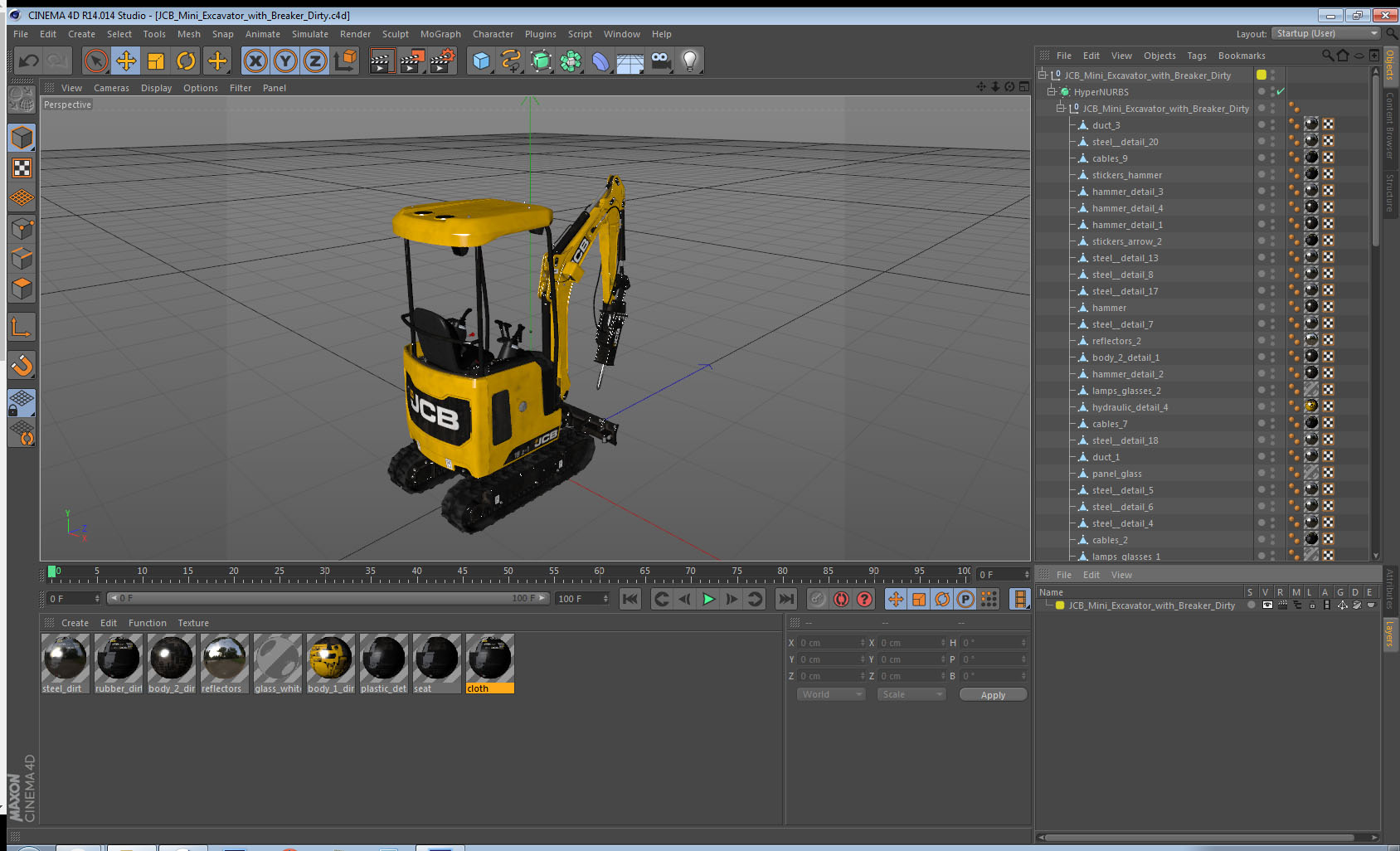
Task: Click the layer color swatch in Layers panel
Action: [1059, 605]
